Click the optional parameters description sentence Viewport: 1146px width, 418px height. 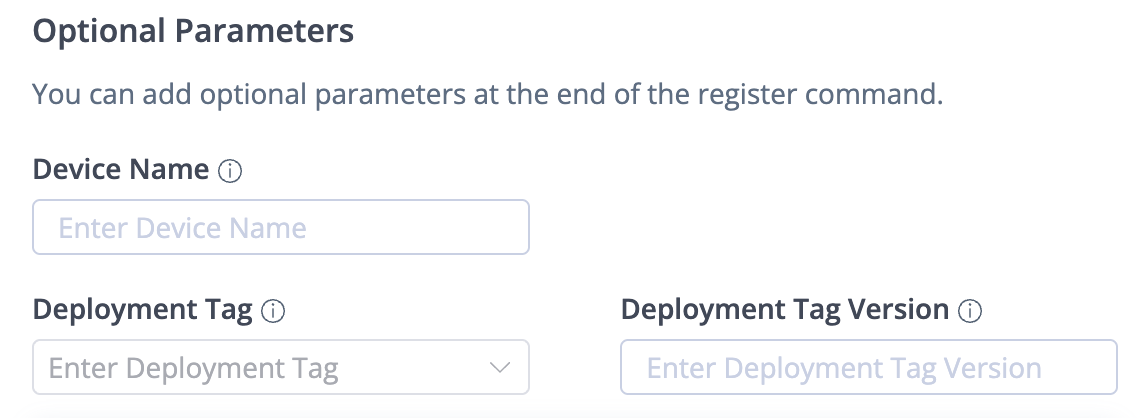pos(488,95)
